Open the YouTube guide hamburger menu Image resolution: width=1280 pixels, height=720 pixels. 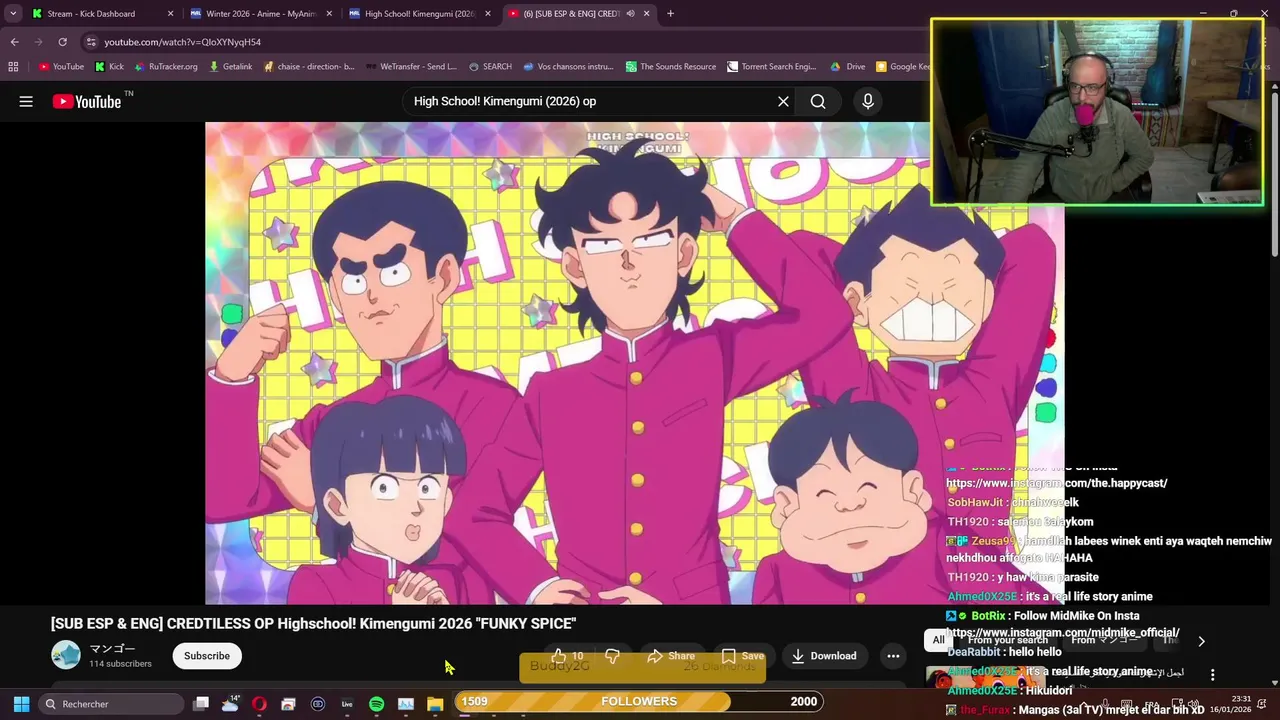26,101
